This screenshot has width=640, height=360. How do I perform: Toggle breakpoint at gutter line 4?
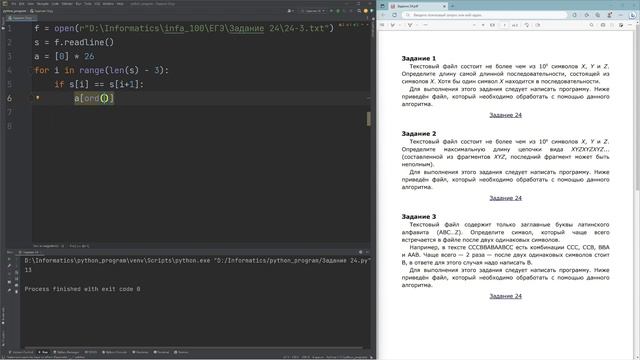click(9, 70)
